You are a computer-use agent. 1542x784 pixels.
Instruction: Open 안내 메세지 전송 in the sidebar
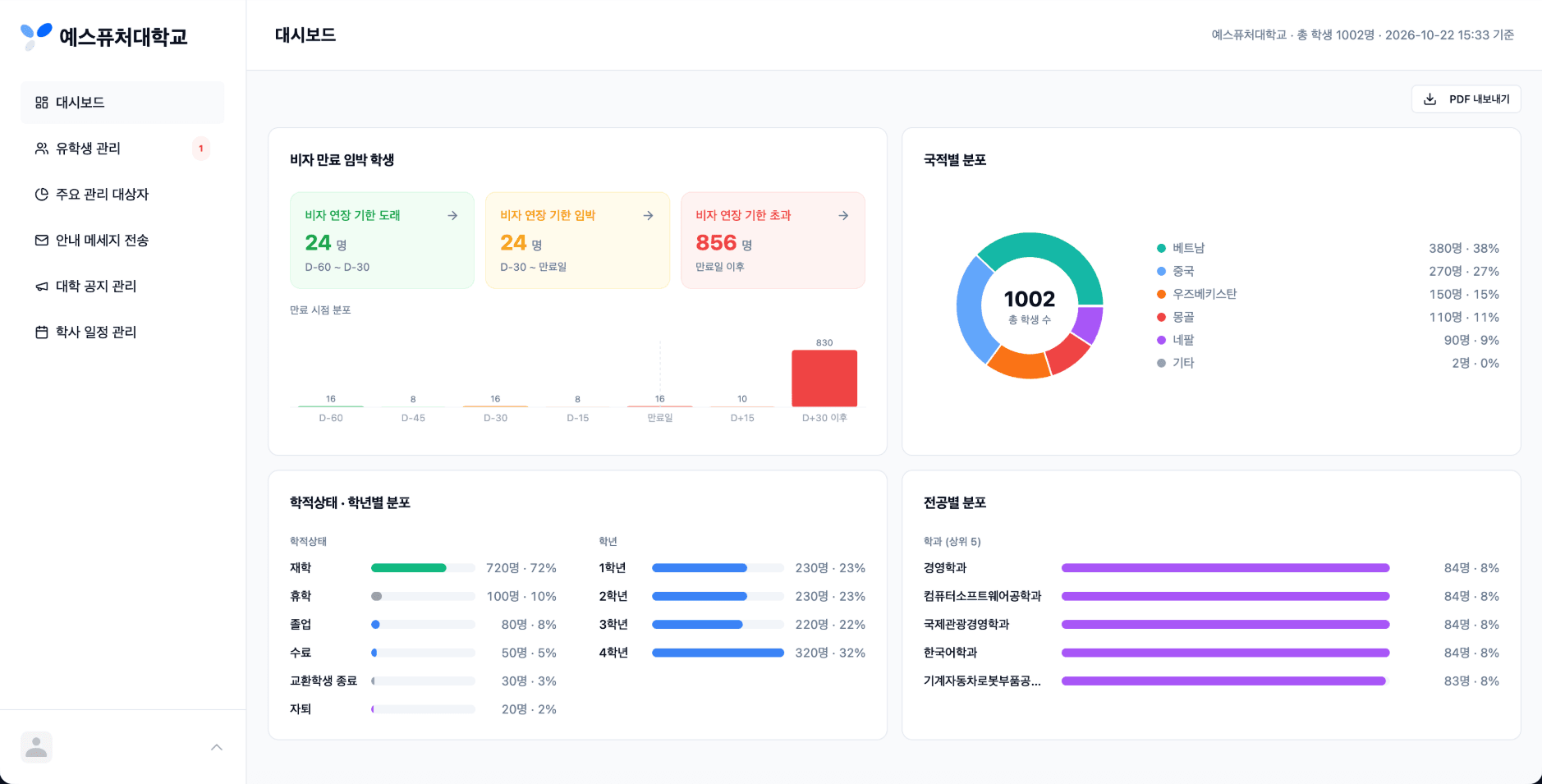(122, 241)
